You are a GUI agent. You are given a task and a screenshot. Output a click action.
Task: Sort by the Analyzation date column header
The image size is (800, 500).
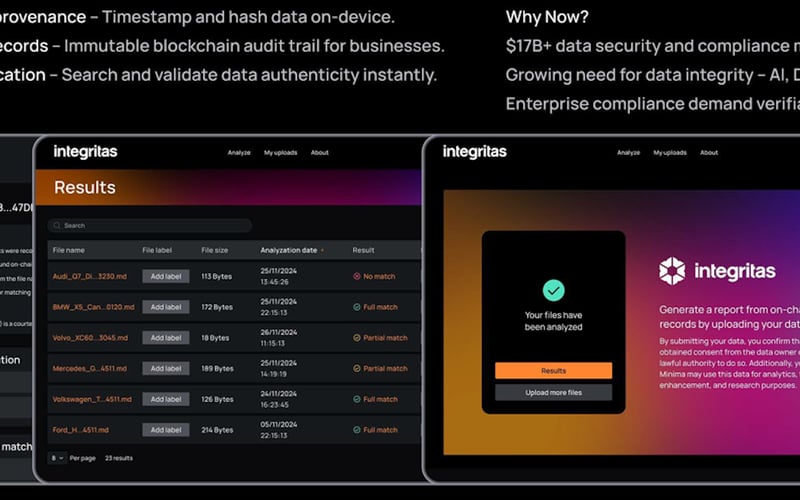(289, 251)
